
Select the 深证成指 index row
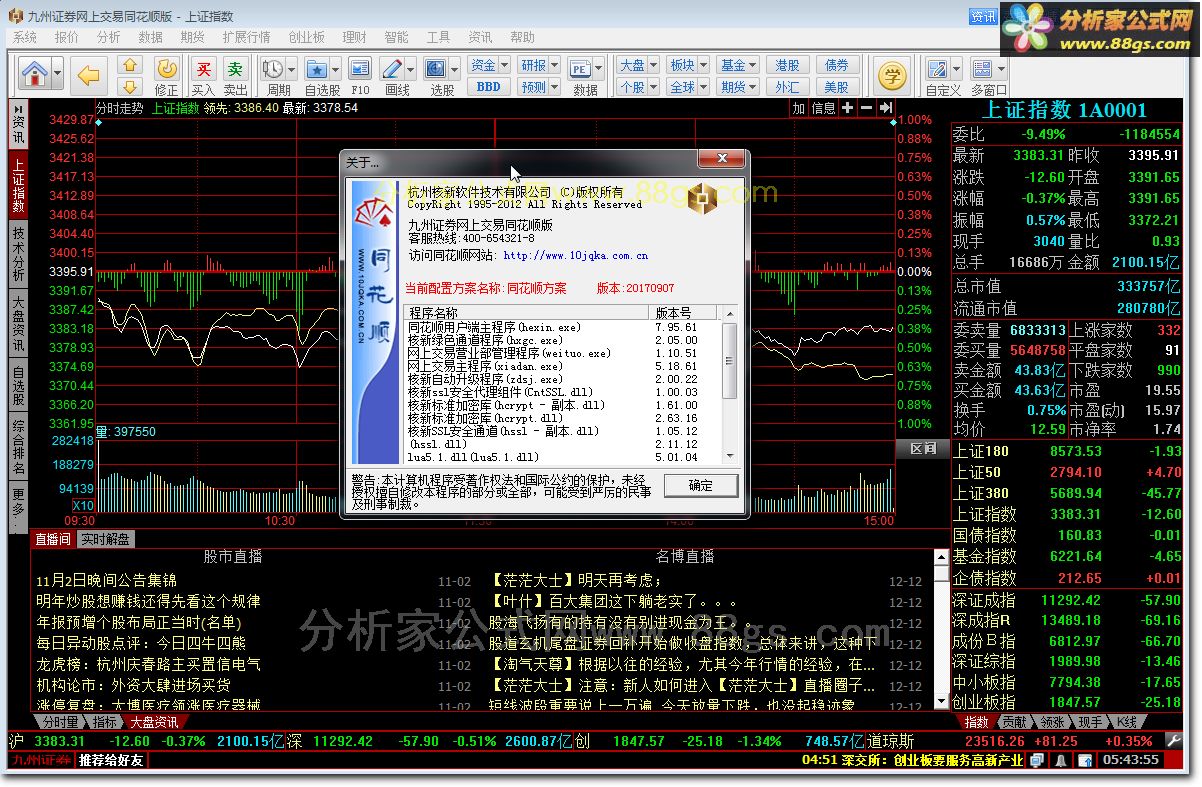pyautogui.click(x=1067, y=600)
